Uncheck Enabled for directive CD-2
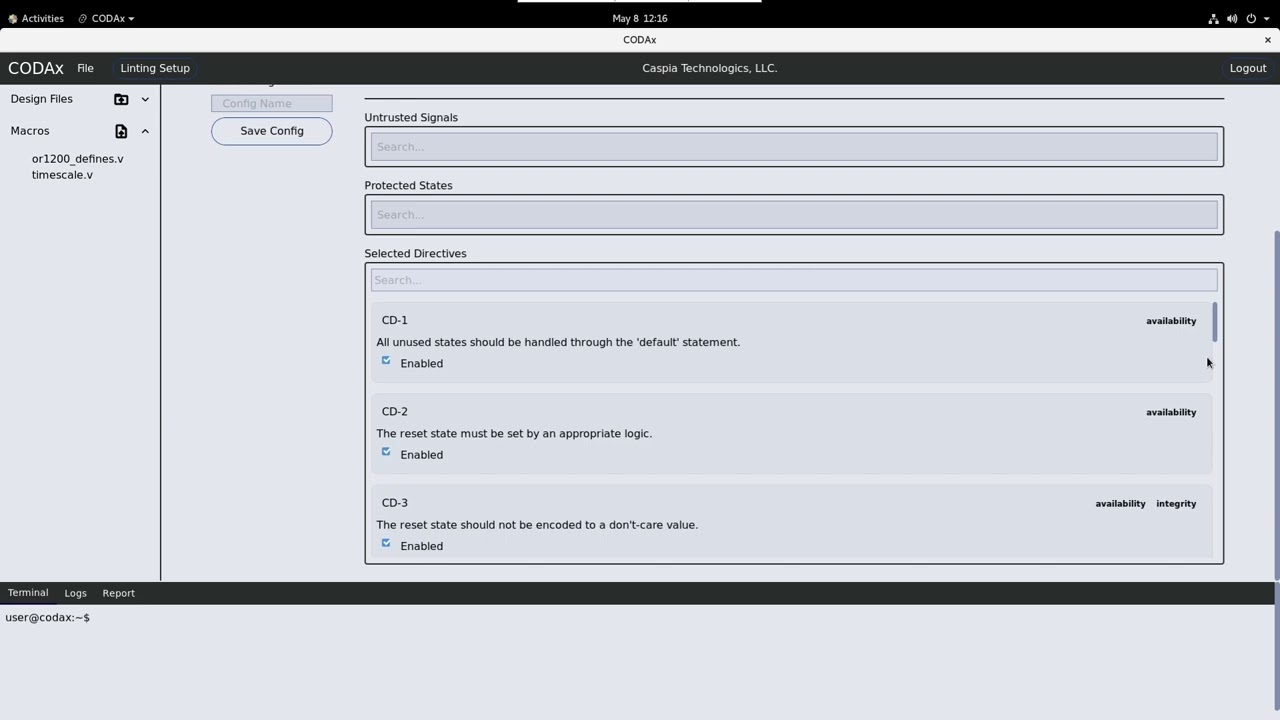This screenshot has width=1280, height=720. 386,452
